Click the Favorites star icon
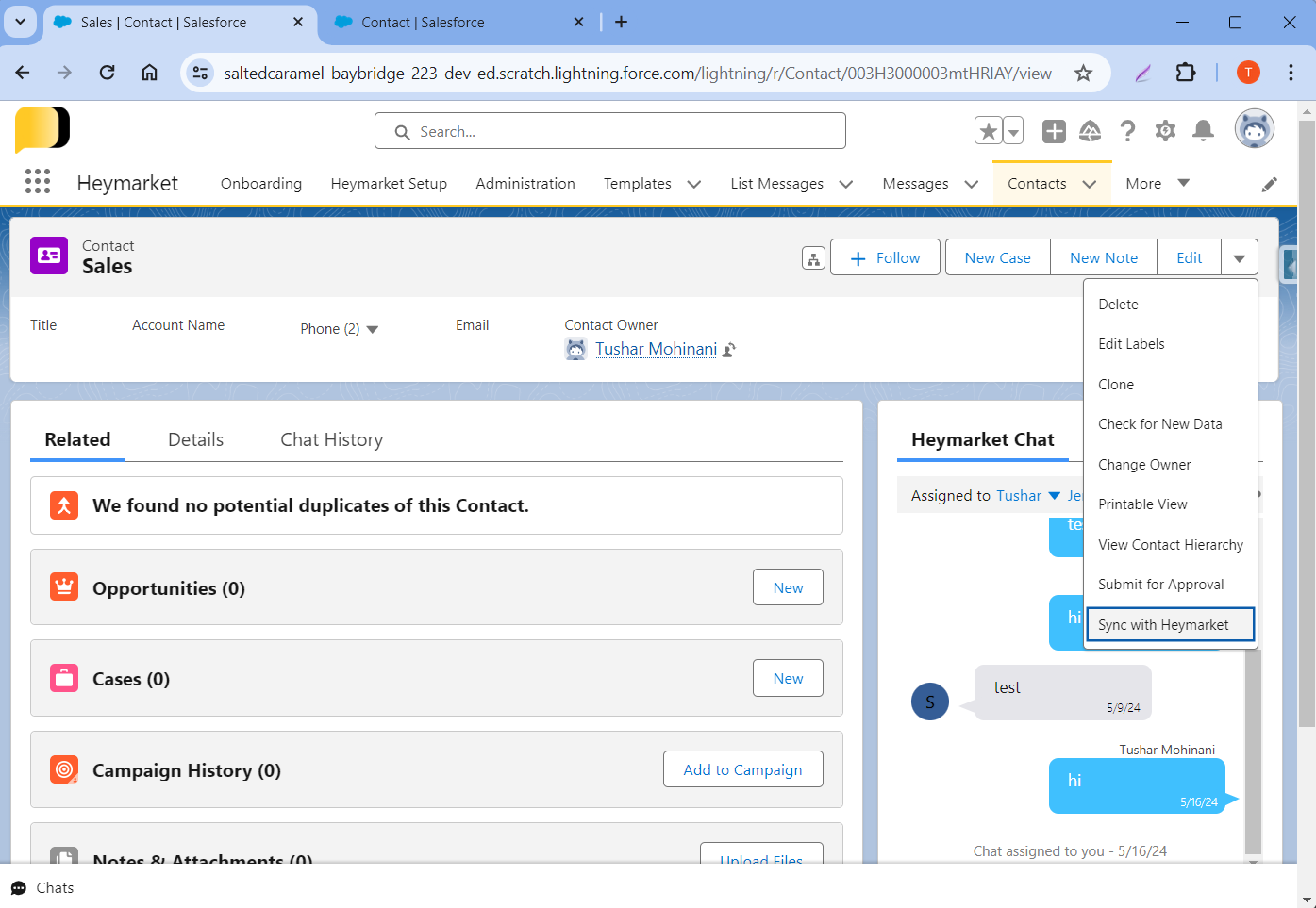The height and width of the screenshot is (908, 1316). [988, 131]
